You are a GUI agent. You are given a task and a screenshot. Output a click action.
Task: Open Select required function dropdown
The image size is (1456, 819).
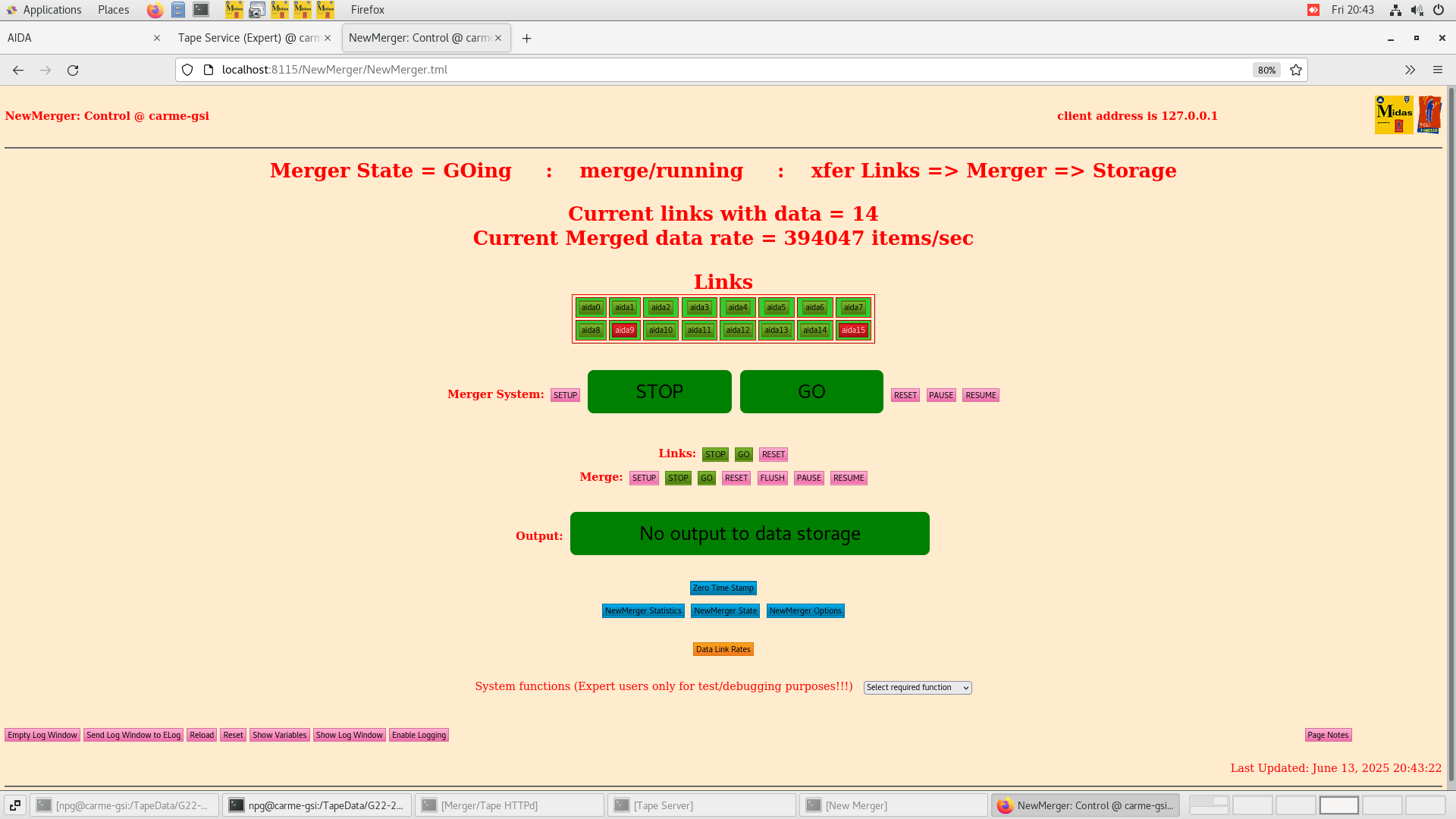[x=918, y=687]
